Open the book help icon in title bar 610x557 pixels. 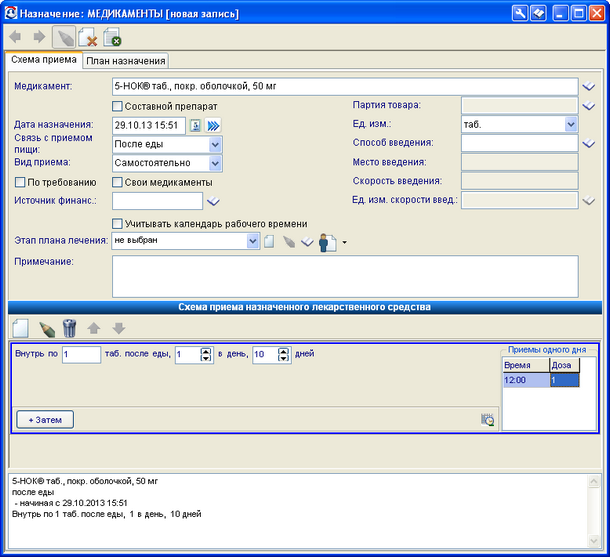(538, 14)
